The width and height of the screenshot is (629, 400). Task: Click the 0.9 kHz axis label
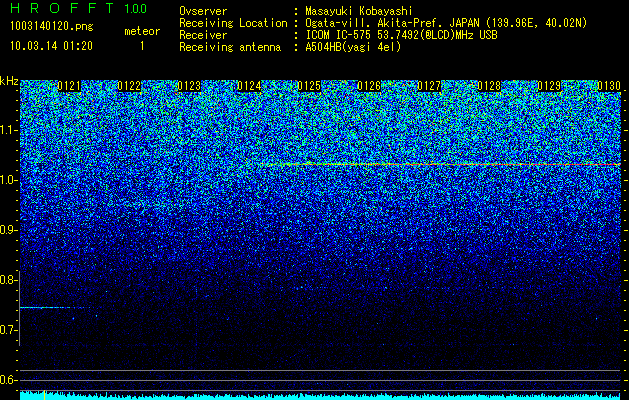8,230
